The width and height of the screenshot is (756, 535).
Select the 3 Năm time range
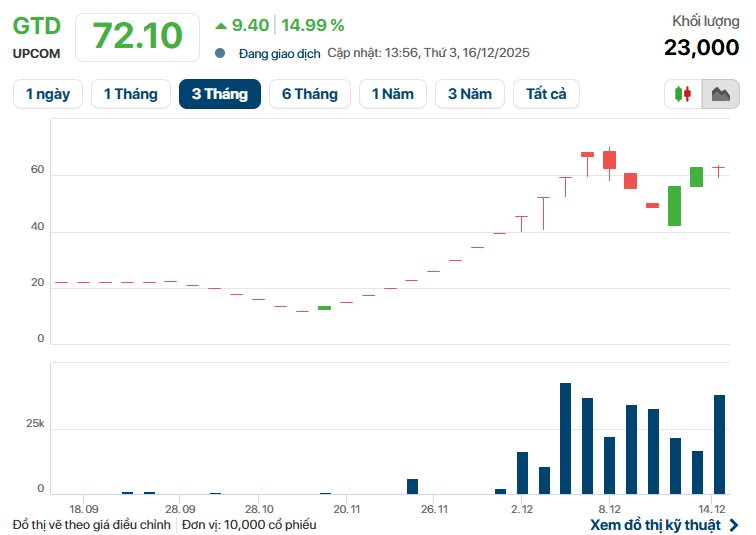tap(470, 94)
